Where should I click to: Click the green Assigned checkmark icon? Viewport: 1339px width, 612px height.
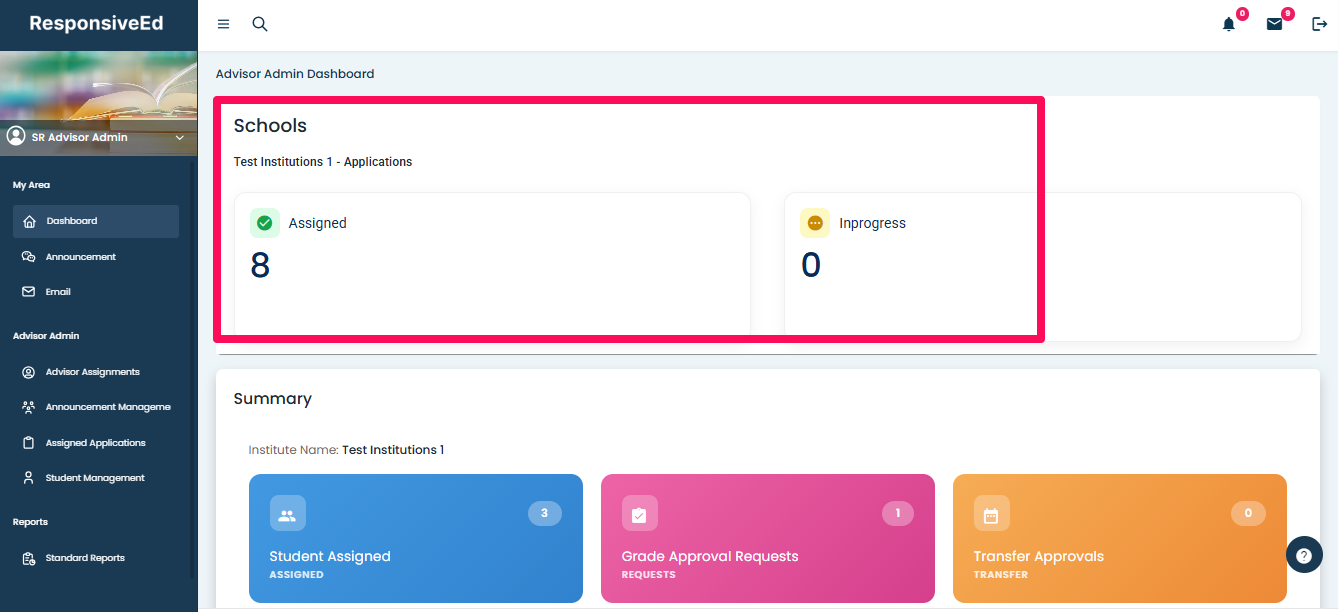tap(265, 223)
